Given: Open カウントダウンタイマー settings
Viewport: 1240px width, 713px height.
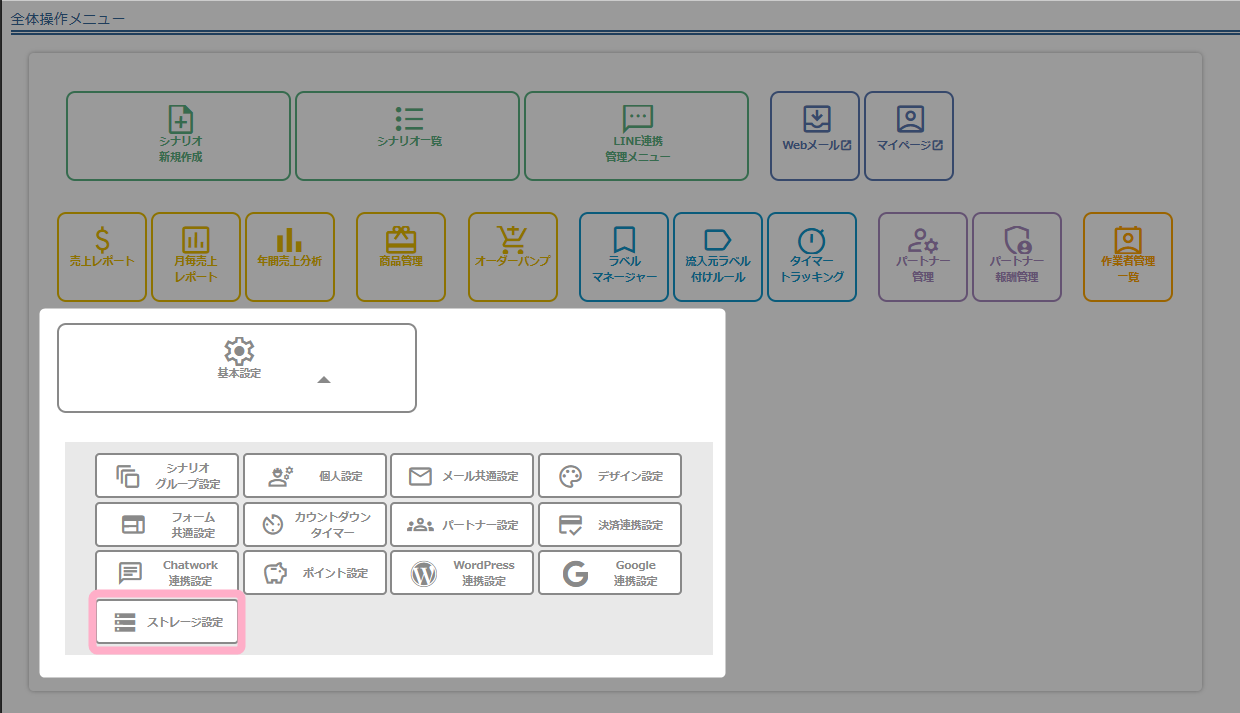Looking at the screenshot, I should pyautogui.click(x=315, y=525).
